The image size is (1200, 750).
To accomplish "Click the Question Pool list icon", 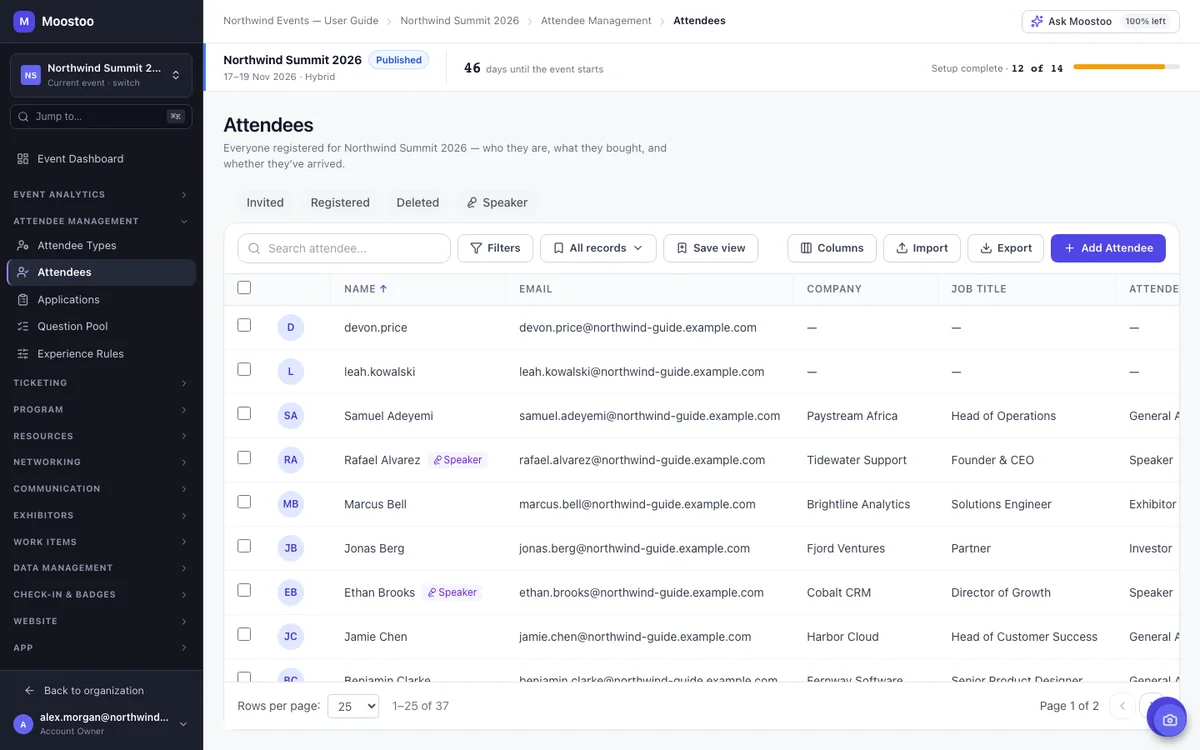I will [x=23, y=326].
